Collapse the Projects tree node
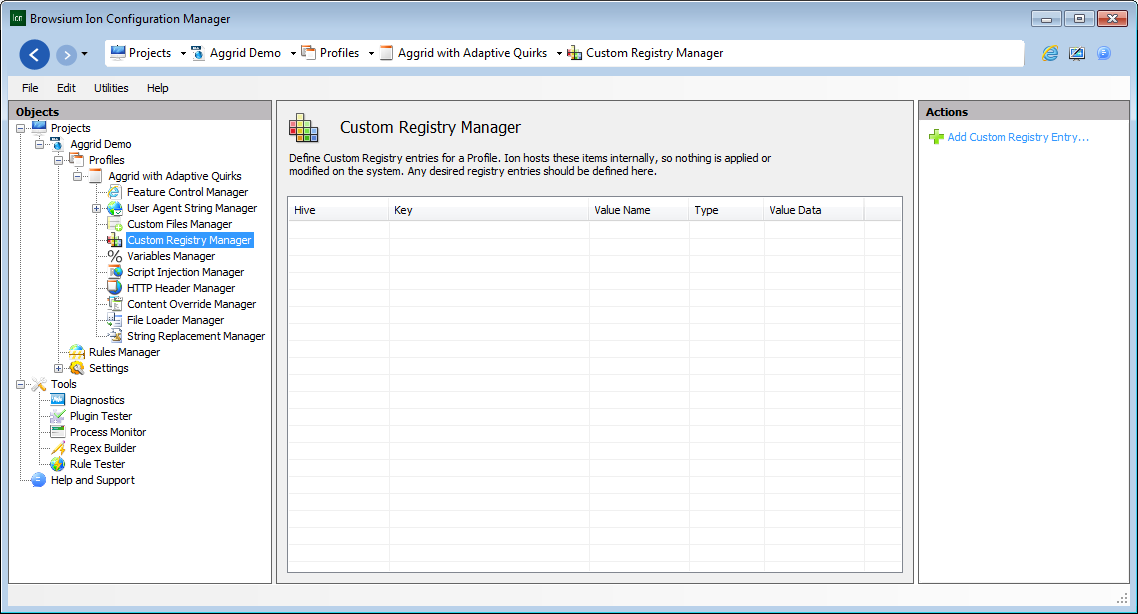 pyautogui.click(x=20, y=128)
